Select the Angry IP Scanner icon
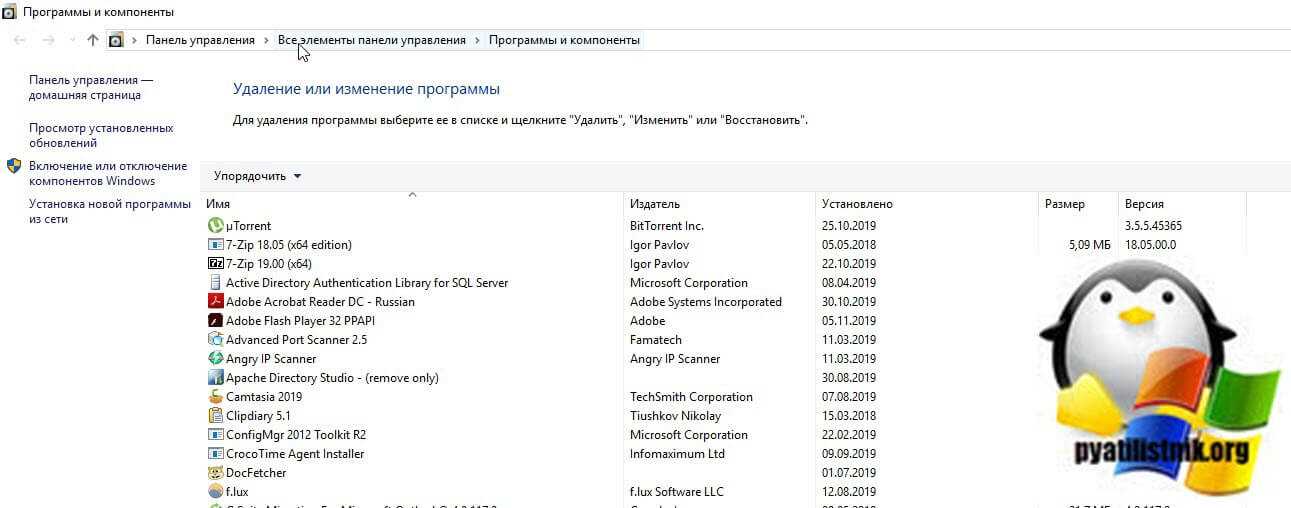This screenshot has width=1291, height=508. [x=215, y=359]
